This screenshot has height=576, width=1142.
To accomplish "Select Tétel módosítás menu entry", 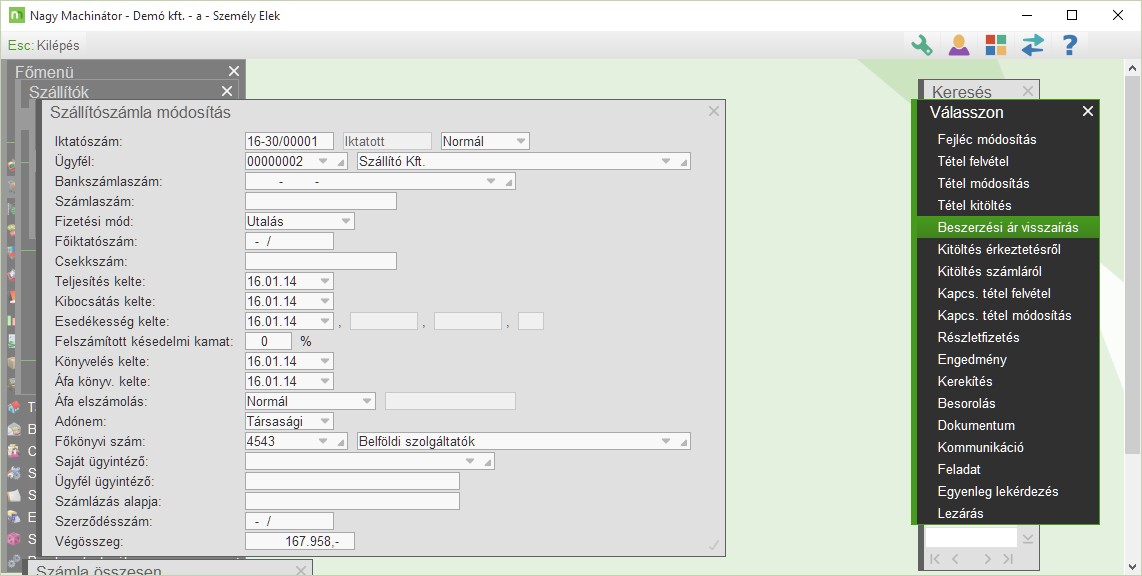I will 1007,184.
